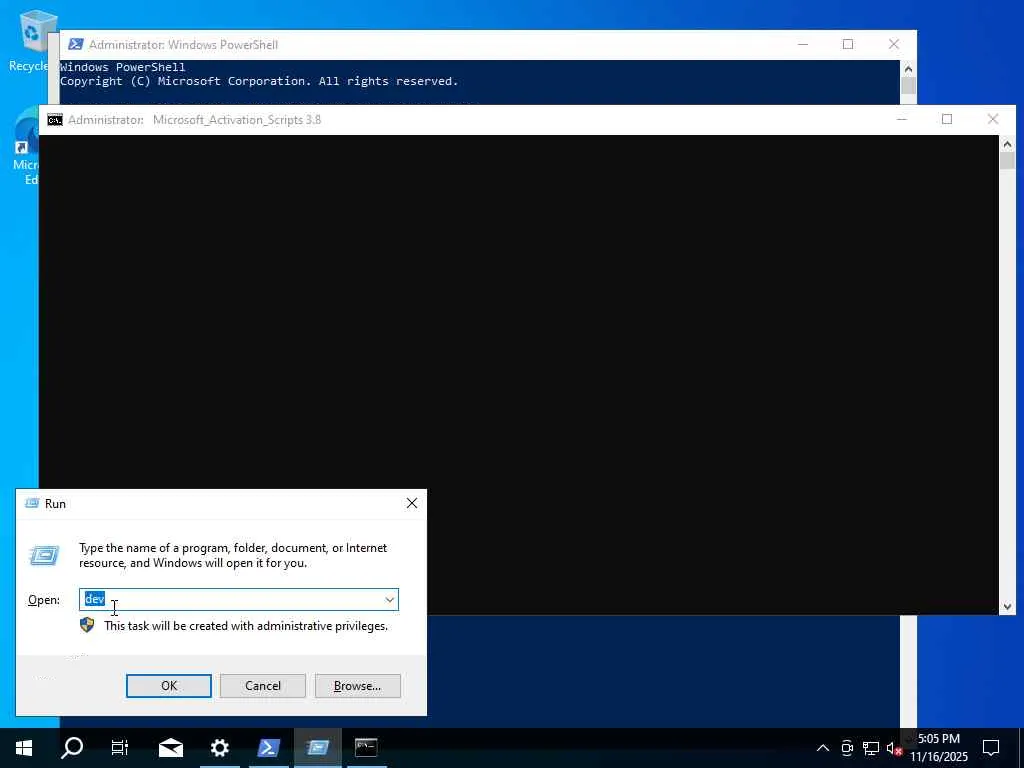
Task: Open taskbar Search magnifier
Action: 72,748
